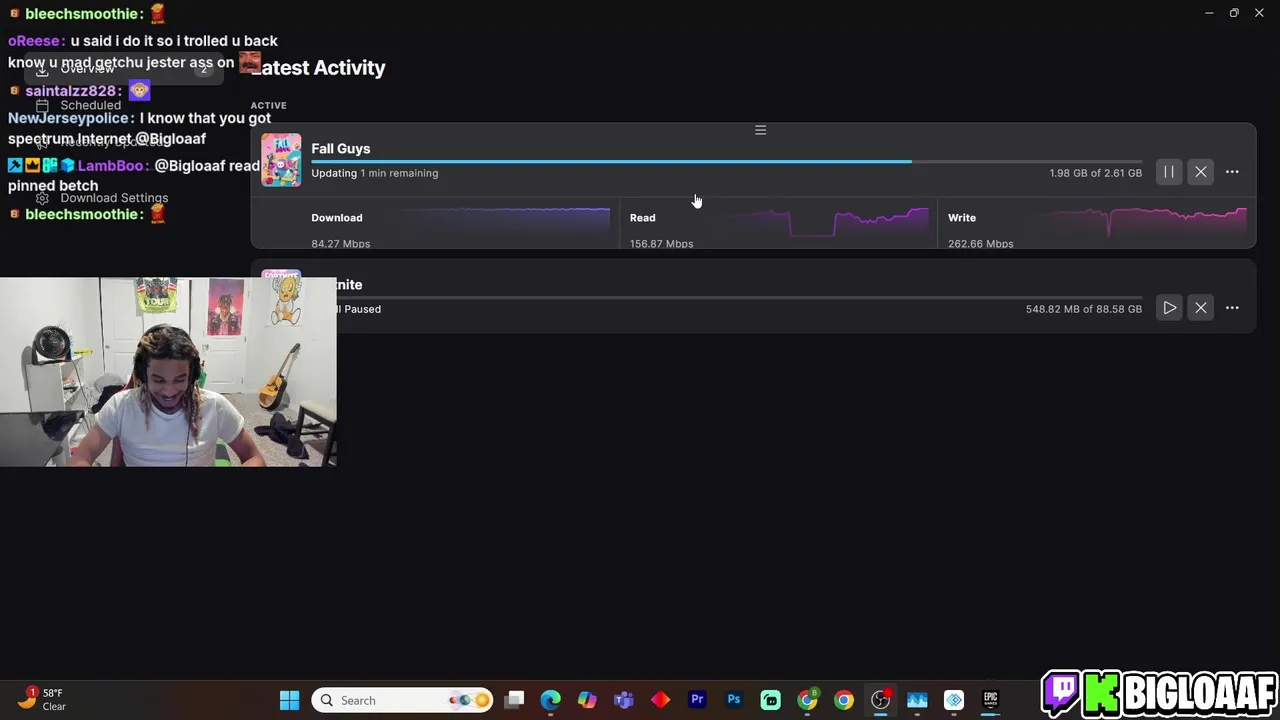Viewport: 1280px width, 720px height.
Task: Click the 'Updating 1 min remaining' status
Action: click(x=374, y=173)
